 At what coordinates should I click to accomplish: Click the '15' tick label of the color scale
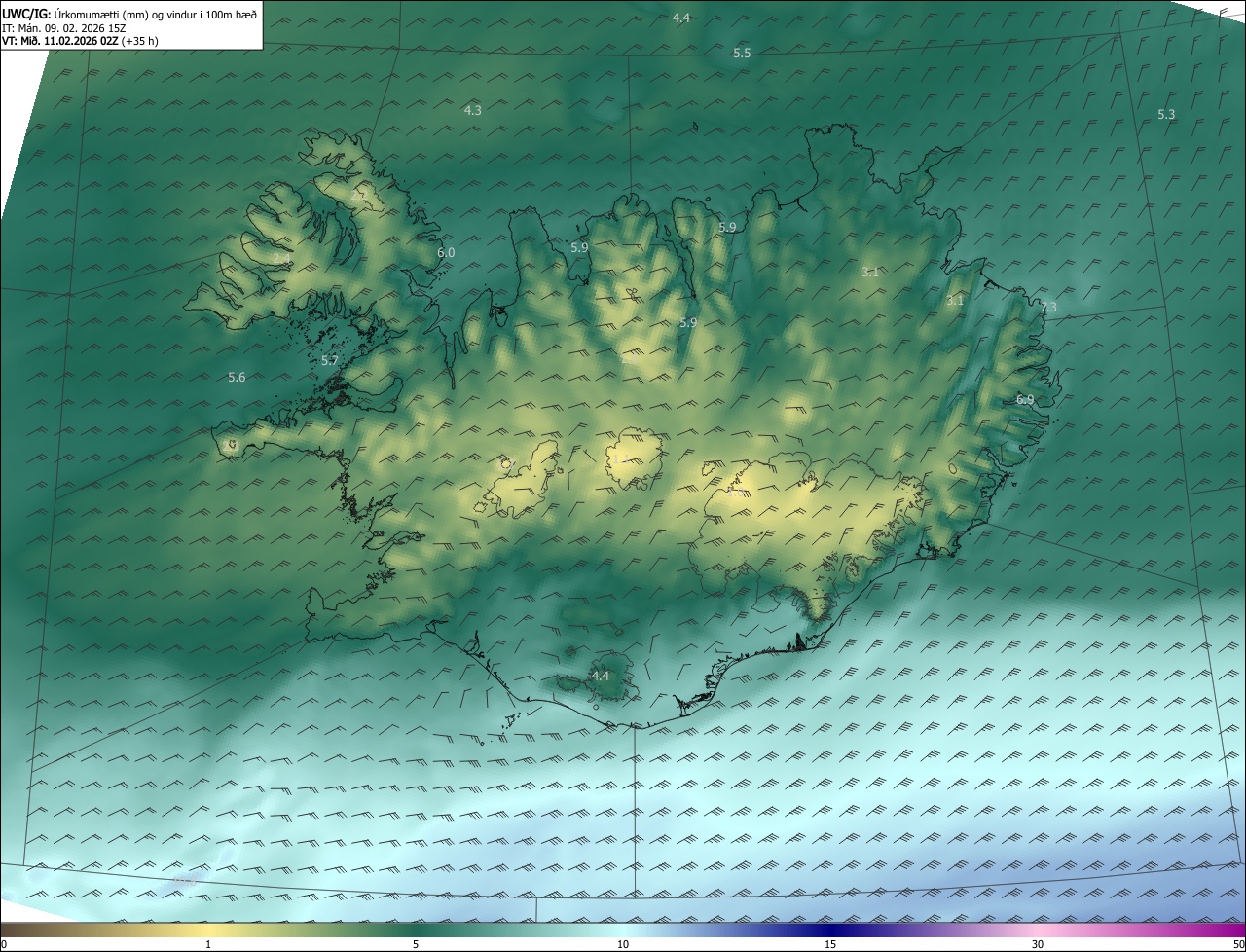click(x=830, y=944)
